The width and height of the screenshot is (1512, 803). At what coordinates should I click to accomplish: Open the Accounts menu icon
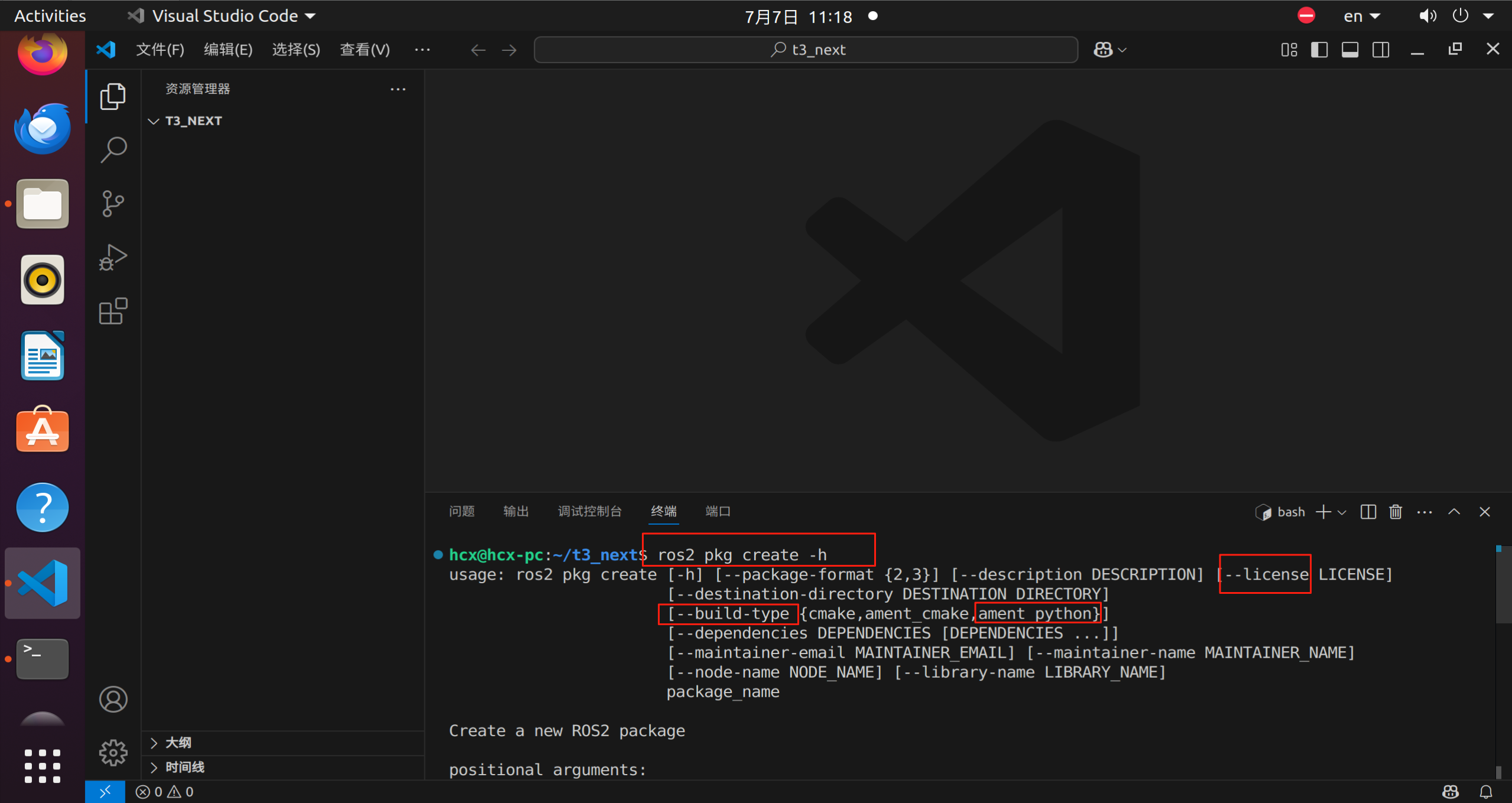[x=113, y=699]
